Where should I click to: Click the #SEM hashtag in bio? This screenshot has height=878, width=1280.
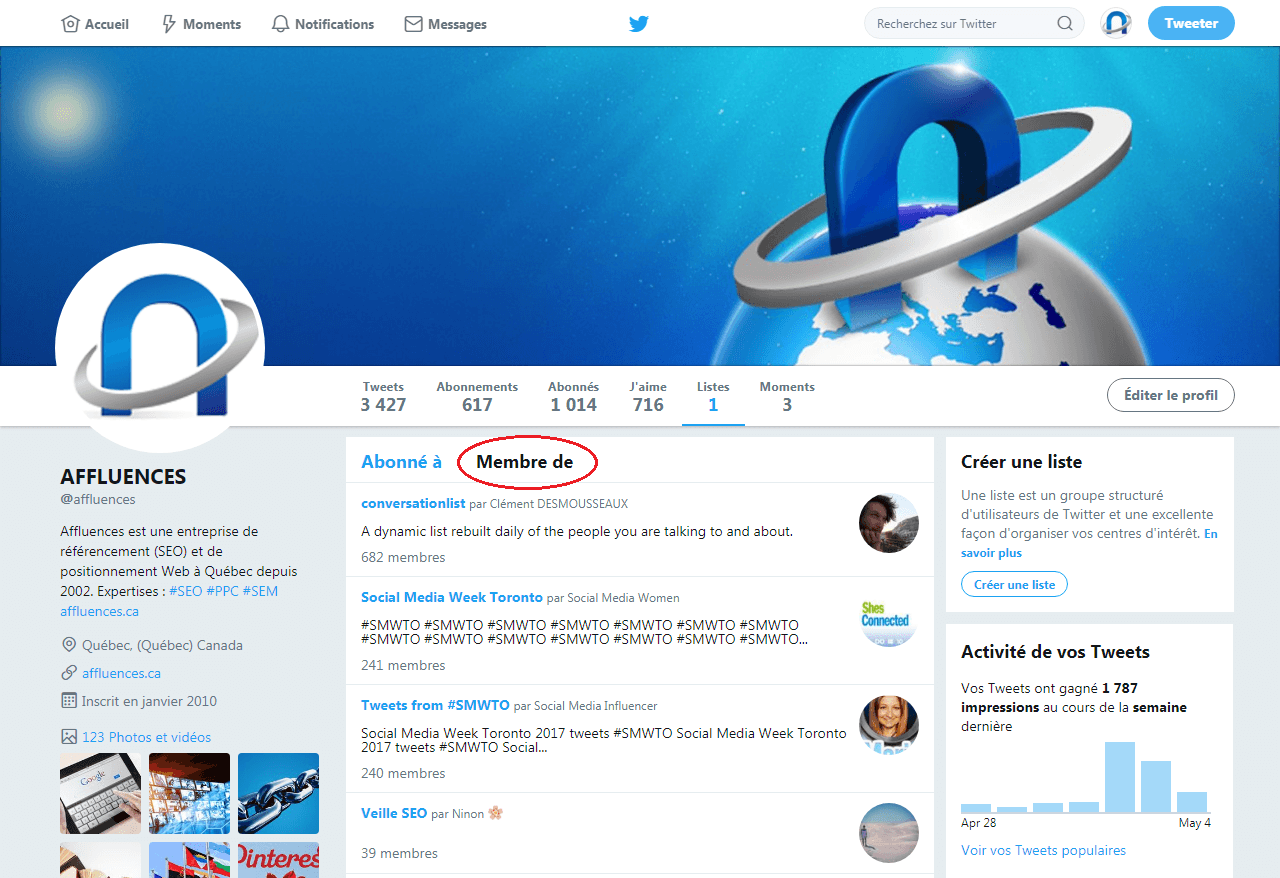[x=260, y=591]
